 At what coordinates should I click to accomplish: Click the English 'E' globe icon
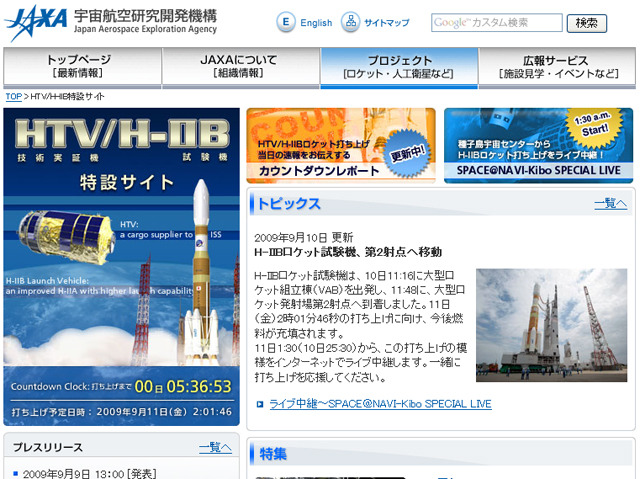(x=286, y=22)
